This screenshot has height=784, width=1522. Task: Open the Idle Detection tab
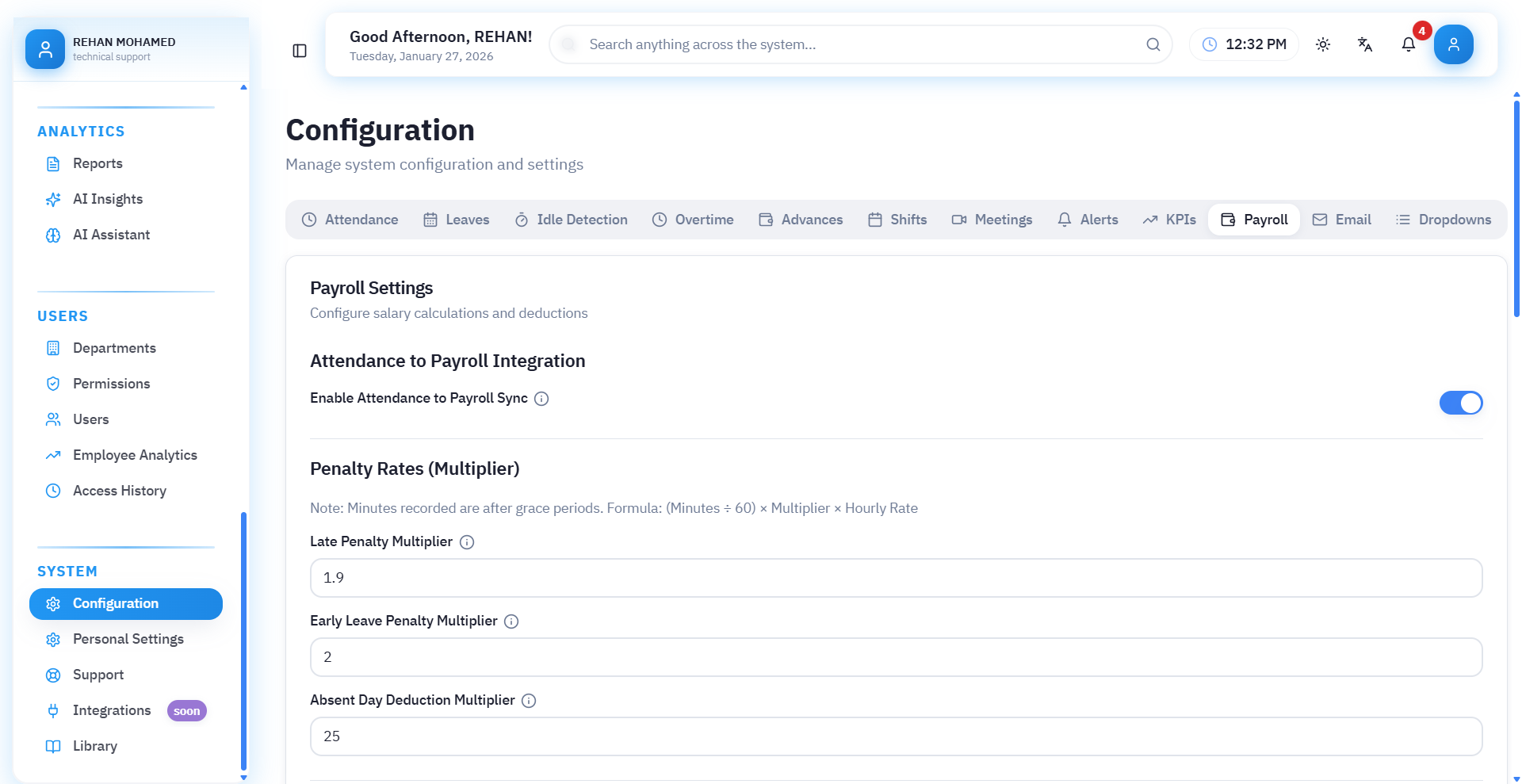coord(571,220)
